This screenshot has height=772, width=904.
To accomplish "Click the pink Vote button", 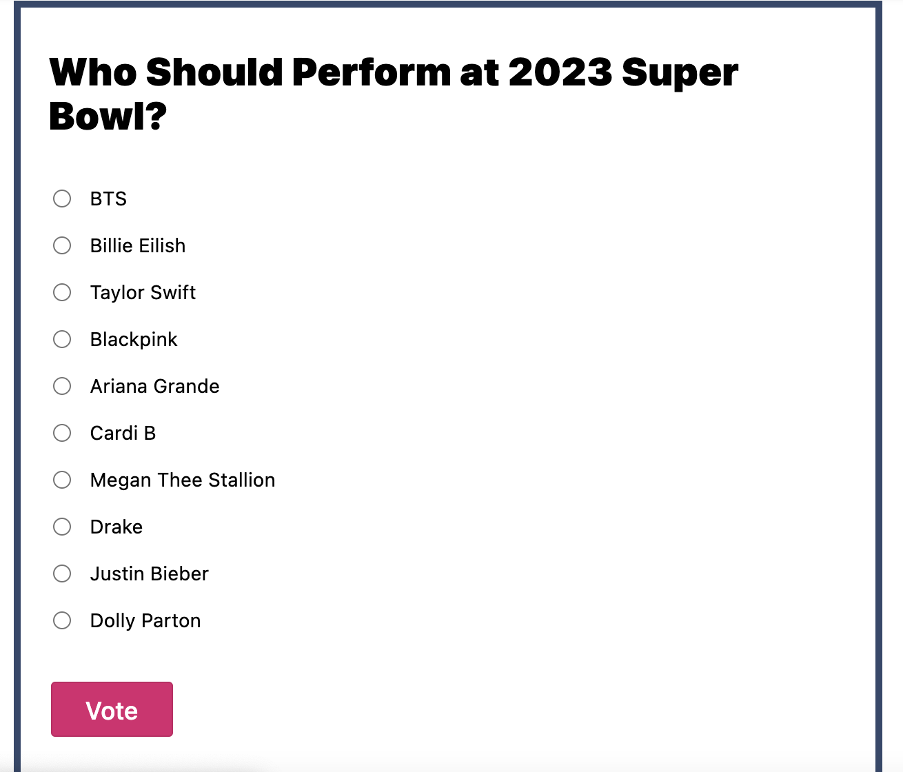I will pos(112,710).
